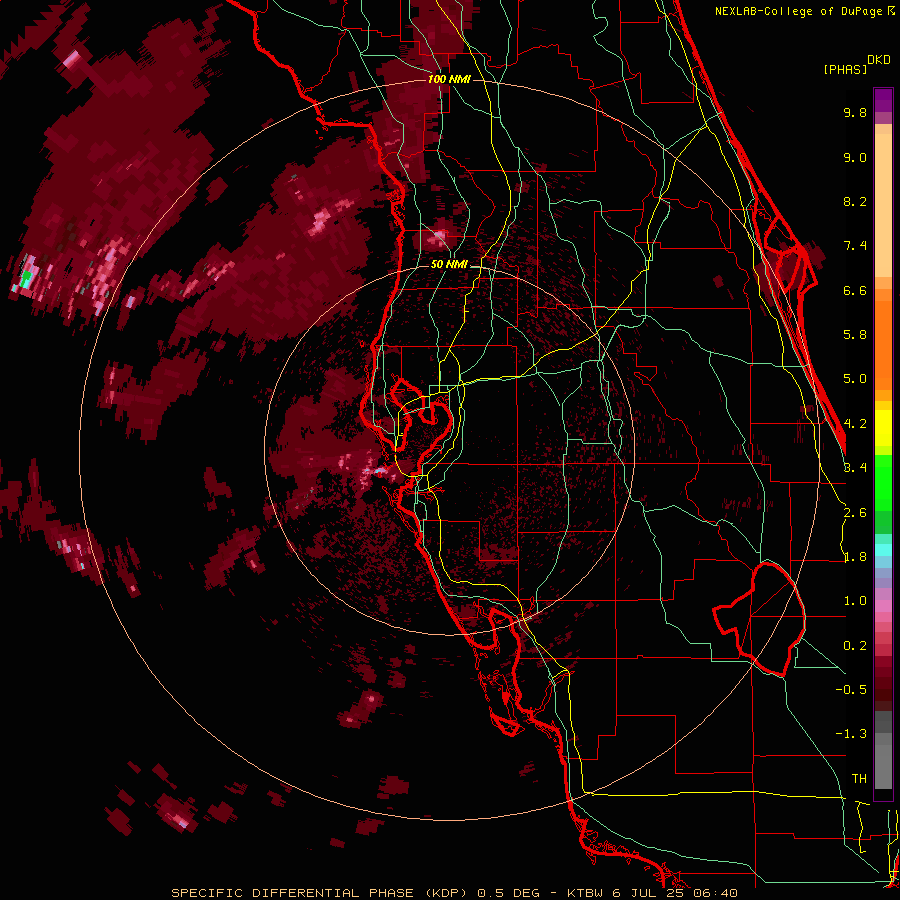Pick the bright green segment of the color bar
The width and height of the screenshot is (900, 900).
(x=883, y=481)
